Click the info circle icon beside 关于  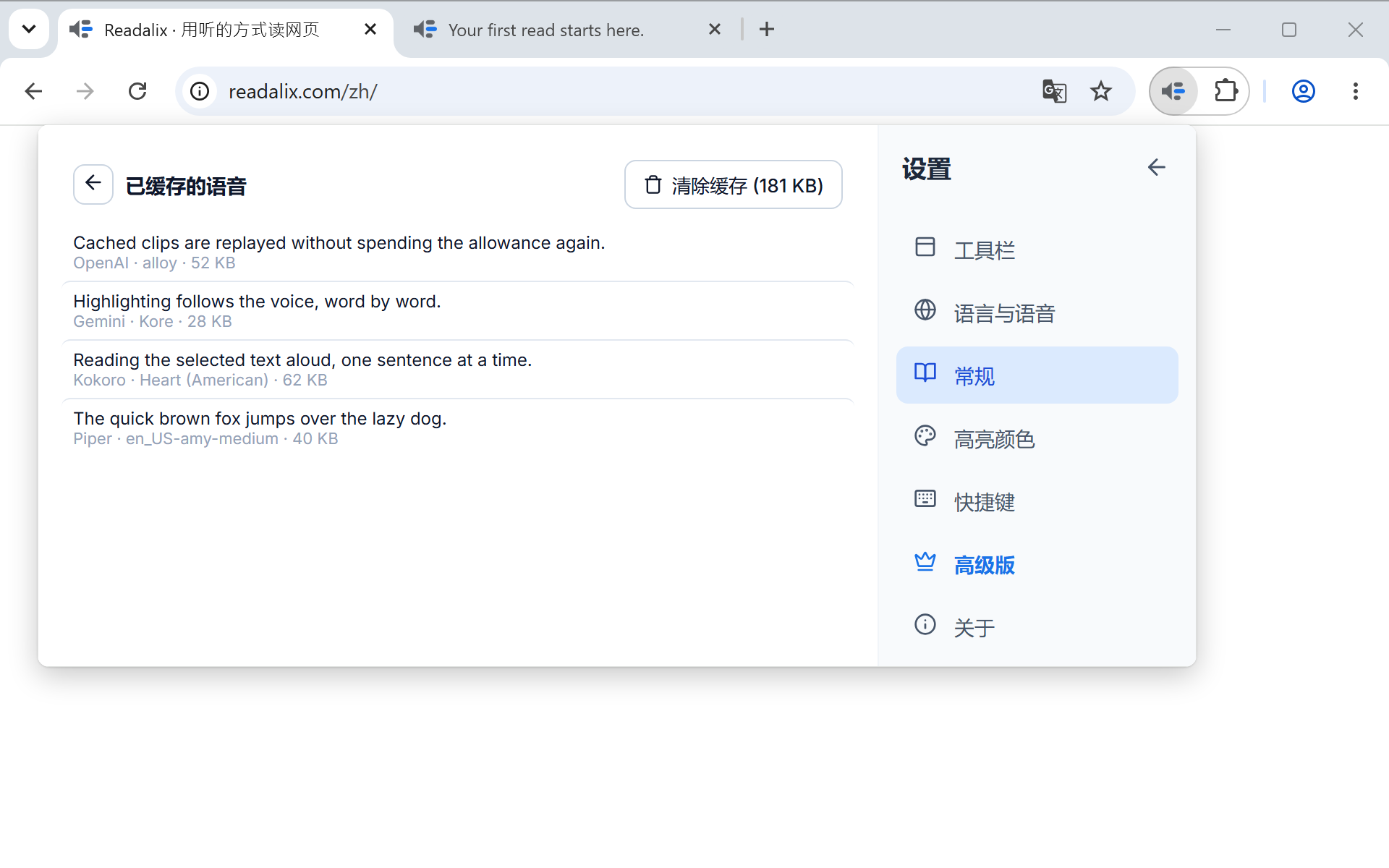[x=925, y=625]
